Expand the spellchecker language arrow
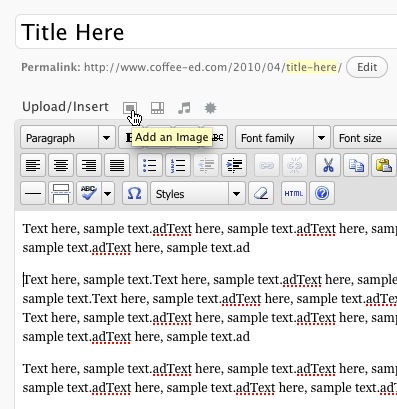The height and width of the screenshot is (409, 397). tap(108, 193)
